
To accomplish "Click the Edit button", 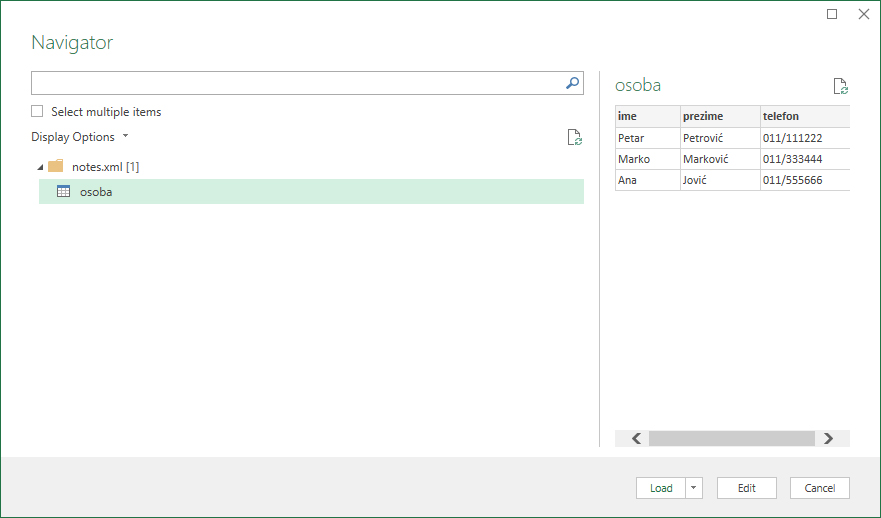I will click(747, 488).
